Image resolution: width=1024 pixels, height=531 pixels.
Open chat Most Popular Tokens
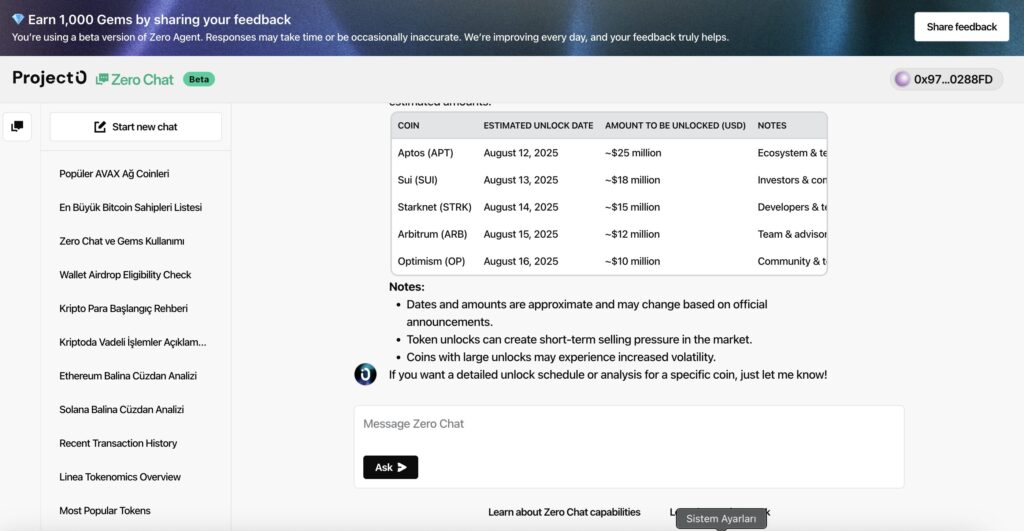point(105,511)
